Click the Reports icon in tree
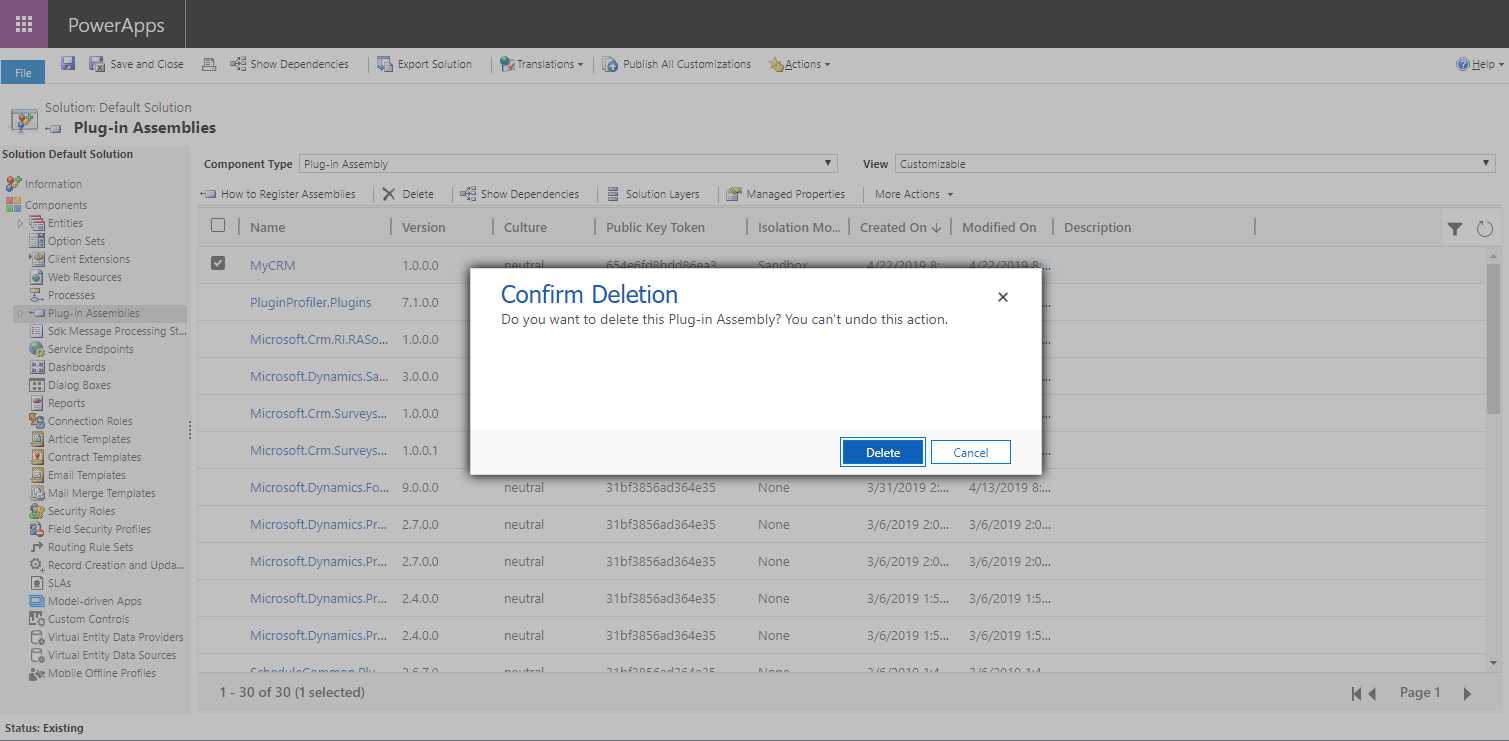 tap(38, 403)
